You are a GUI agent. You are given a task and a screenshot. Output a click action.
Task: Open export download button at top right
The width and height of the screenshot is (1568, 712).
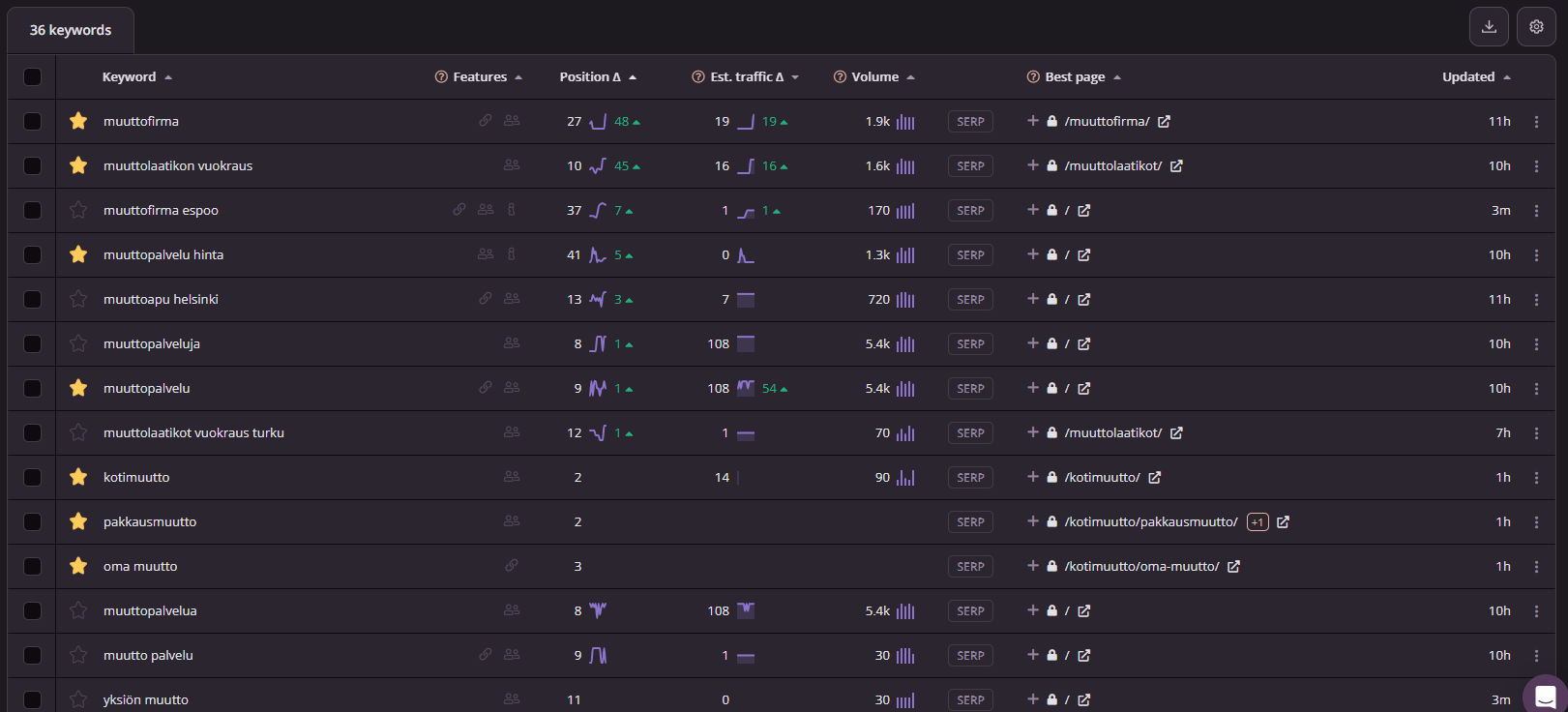tap(1489, 27)
